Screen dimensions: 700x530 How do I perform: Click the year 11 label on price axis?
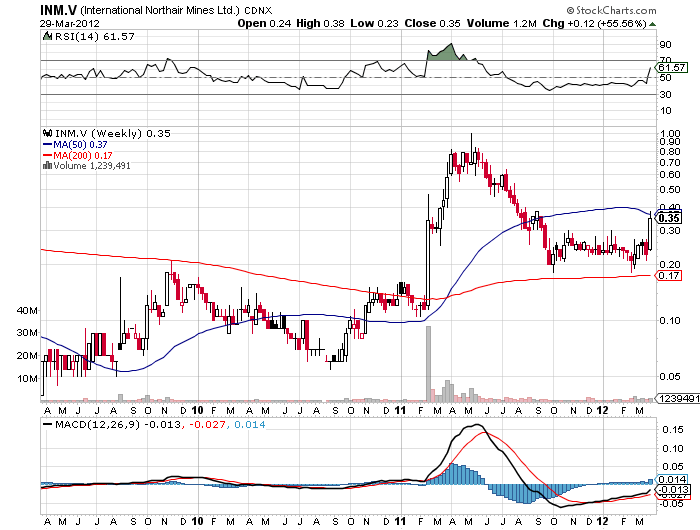(400, 411)
